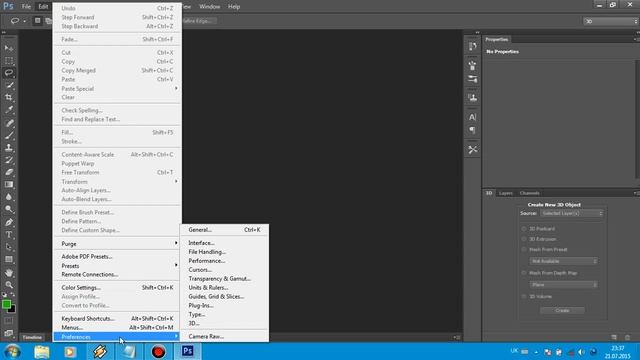The height and width of the screenshot is (360, 640).
Task: Open the workspace switcher showing 3D
Action: [611, 21]
